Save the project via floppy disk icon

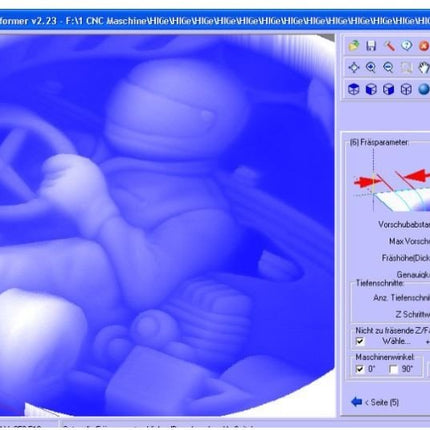[371, 45]
